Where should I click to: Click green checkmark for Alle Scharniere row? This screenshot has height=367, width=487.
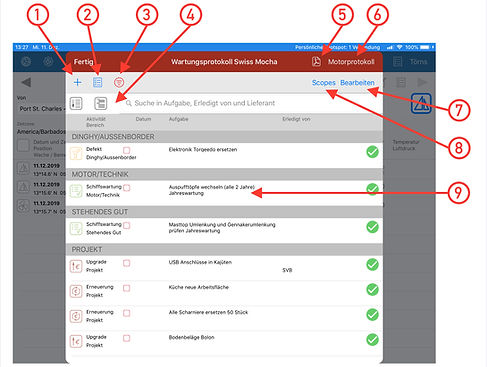pos(372,315)
